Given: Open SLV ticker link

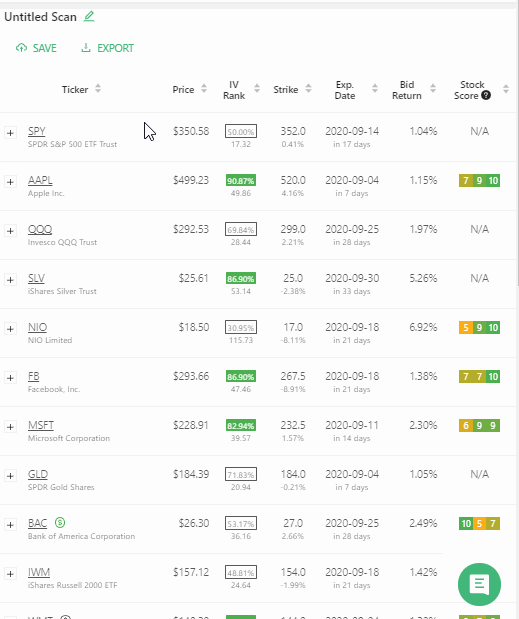Looking at the screenshot, I should tap(36, 278).
